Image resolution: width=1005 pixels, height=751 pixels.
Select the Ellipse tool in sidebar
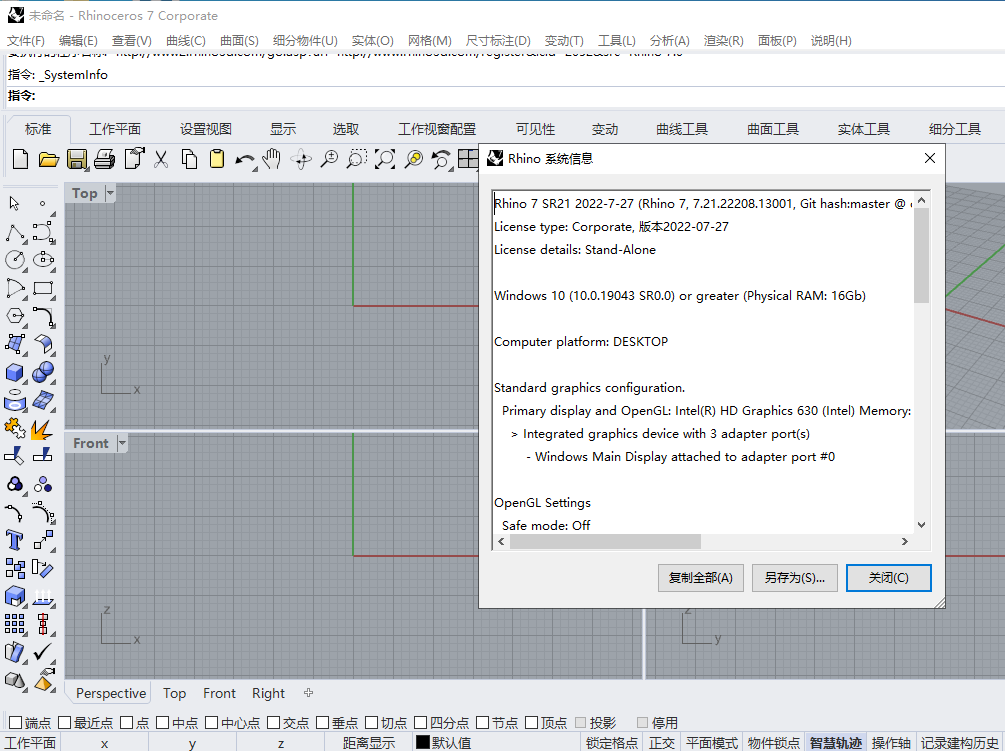[44, 260]
